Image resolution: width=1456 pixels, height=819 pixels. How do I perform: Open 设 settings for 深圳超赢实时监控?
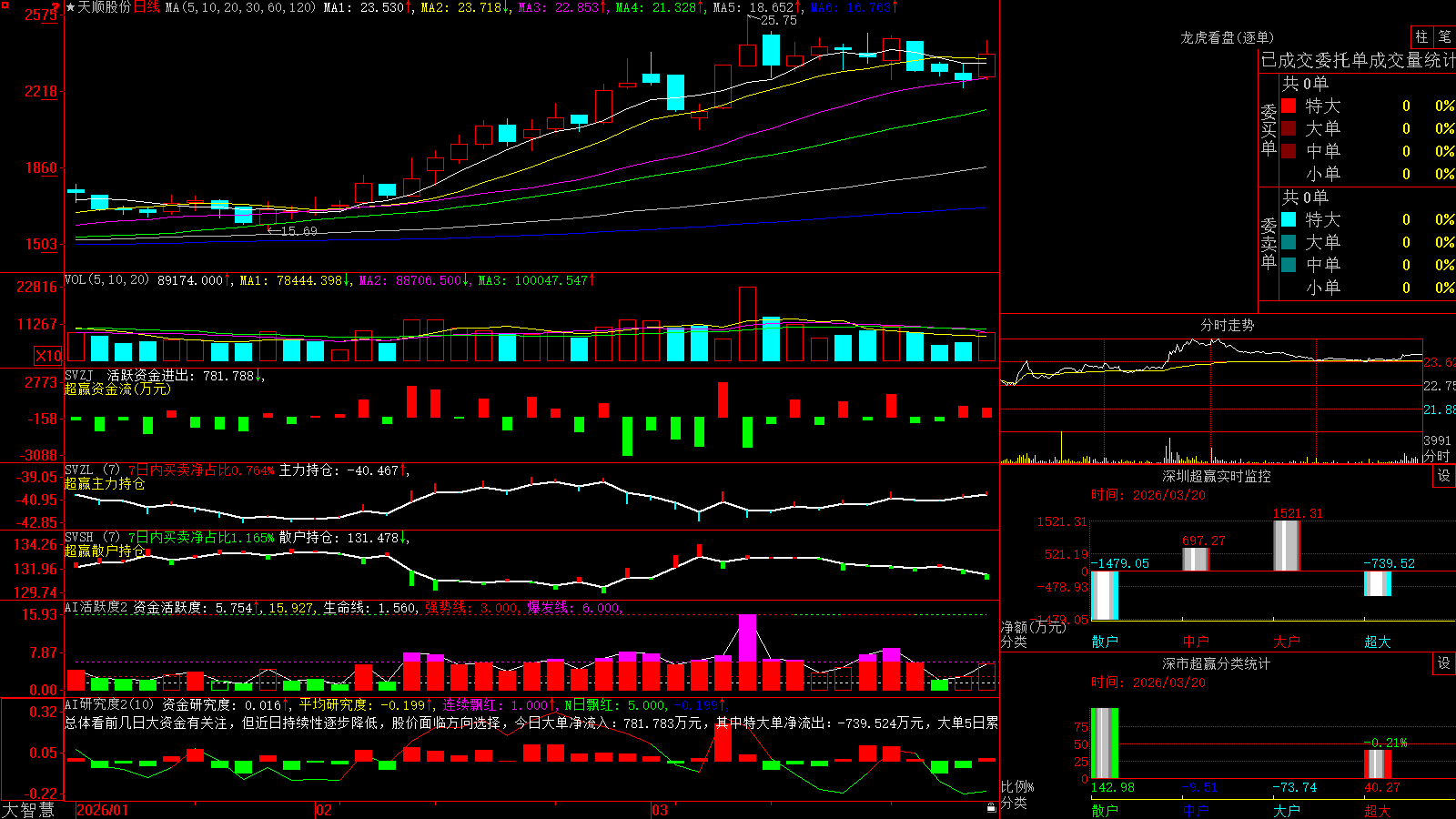point(1444,476)
